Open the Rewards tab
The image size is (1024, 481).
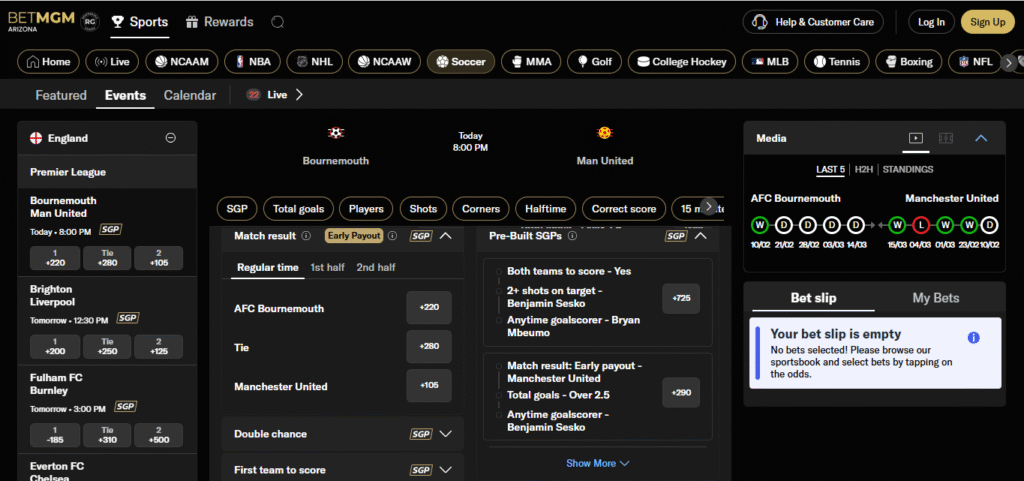click(x=219, y=22)
